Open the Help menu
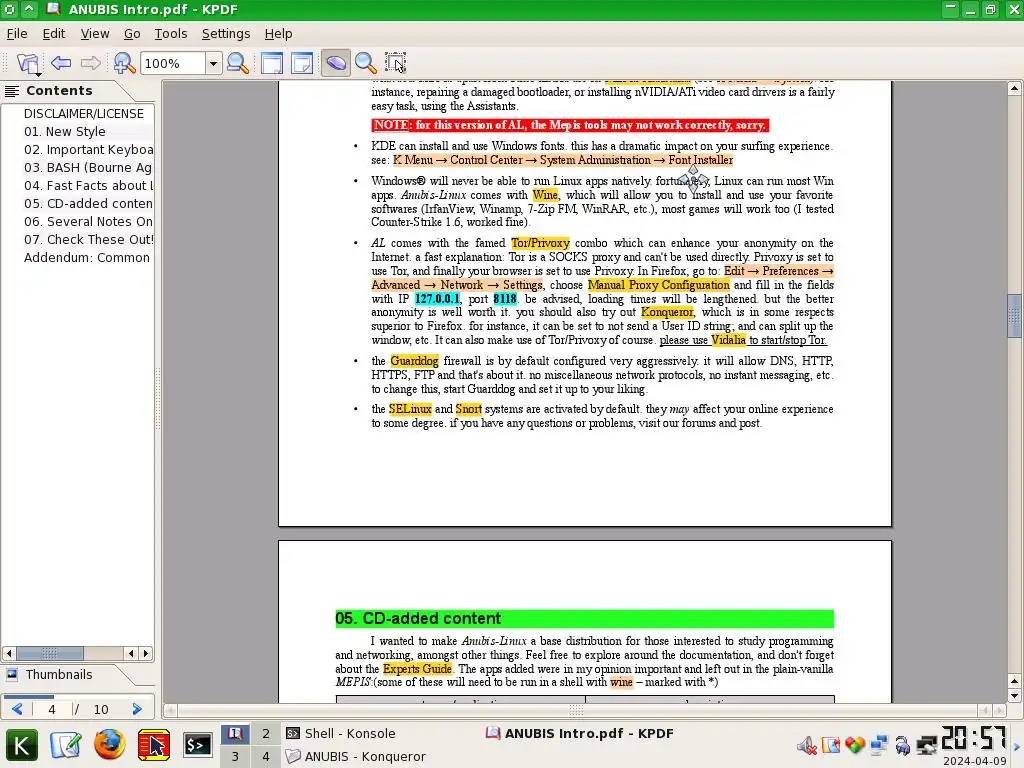This screenshot has height=768, width=1024. tap(278, 33)
